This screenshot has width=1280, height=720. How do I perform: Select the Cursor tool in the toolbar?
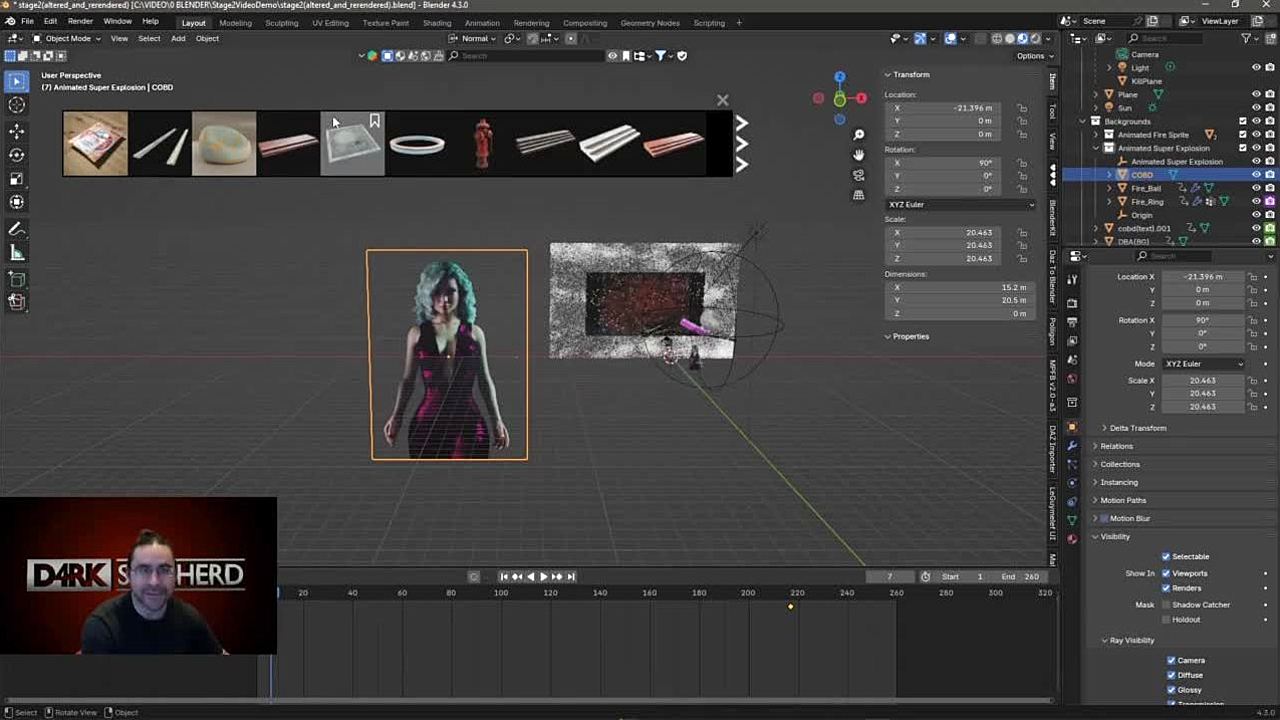click(x=17, y=105)
